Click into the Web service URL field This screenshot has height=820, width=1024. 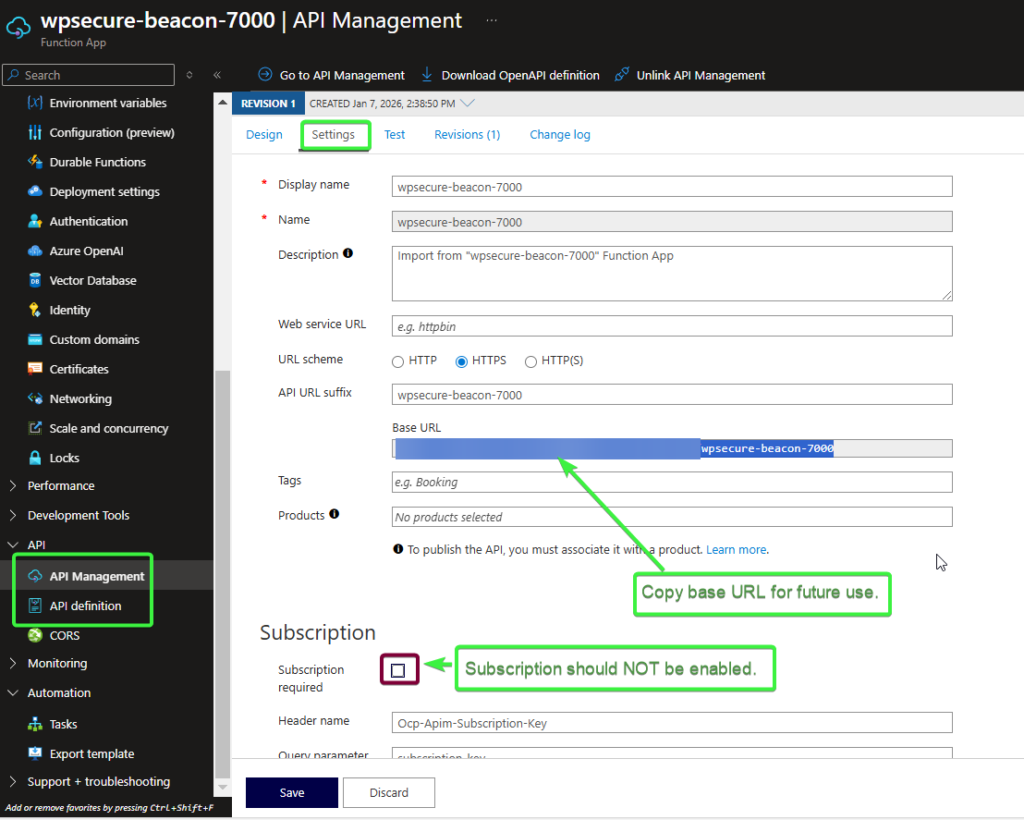671,326
